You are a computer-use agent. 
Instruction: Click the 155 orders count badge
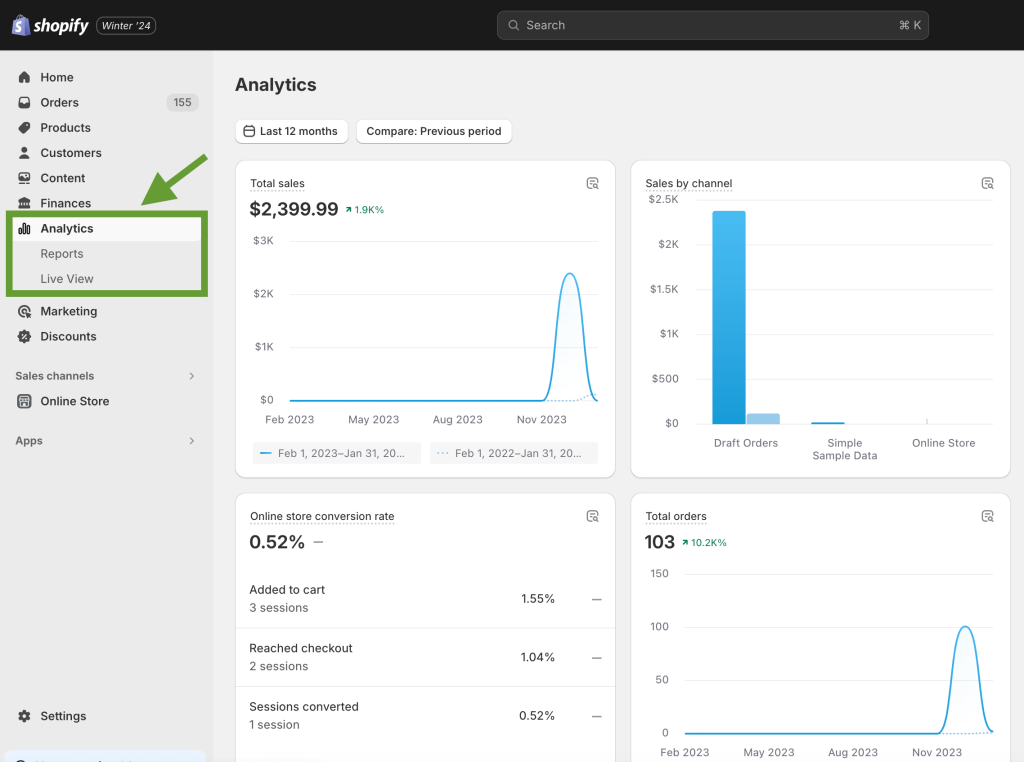182,103
